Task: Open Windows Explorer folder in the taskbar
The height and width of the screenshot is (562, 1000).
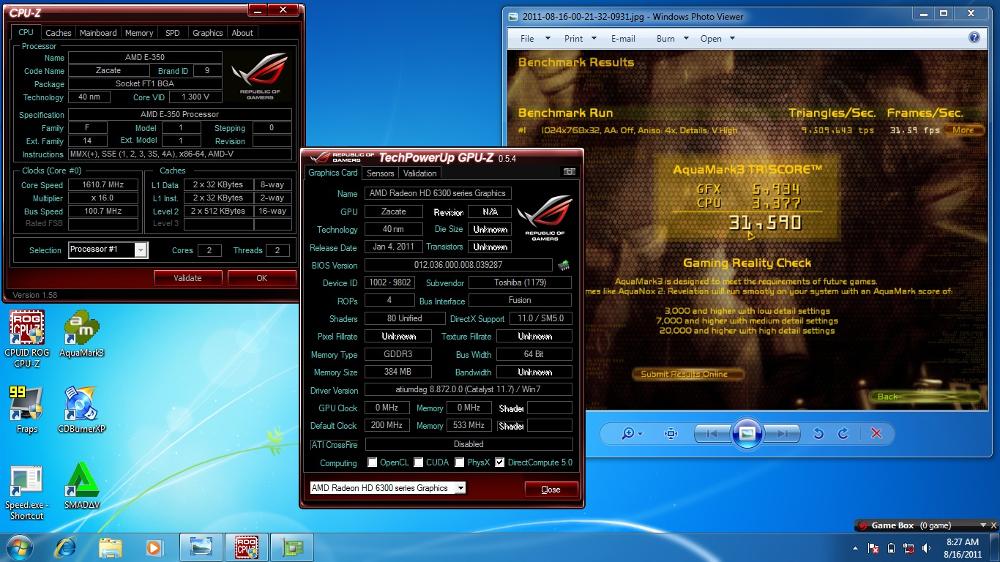Action: tap(110, 547)
